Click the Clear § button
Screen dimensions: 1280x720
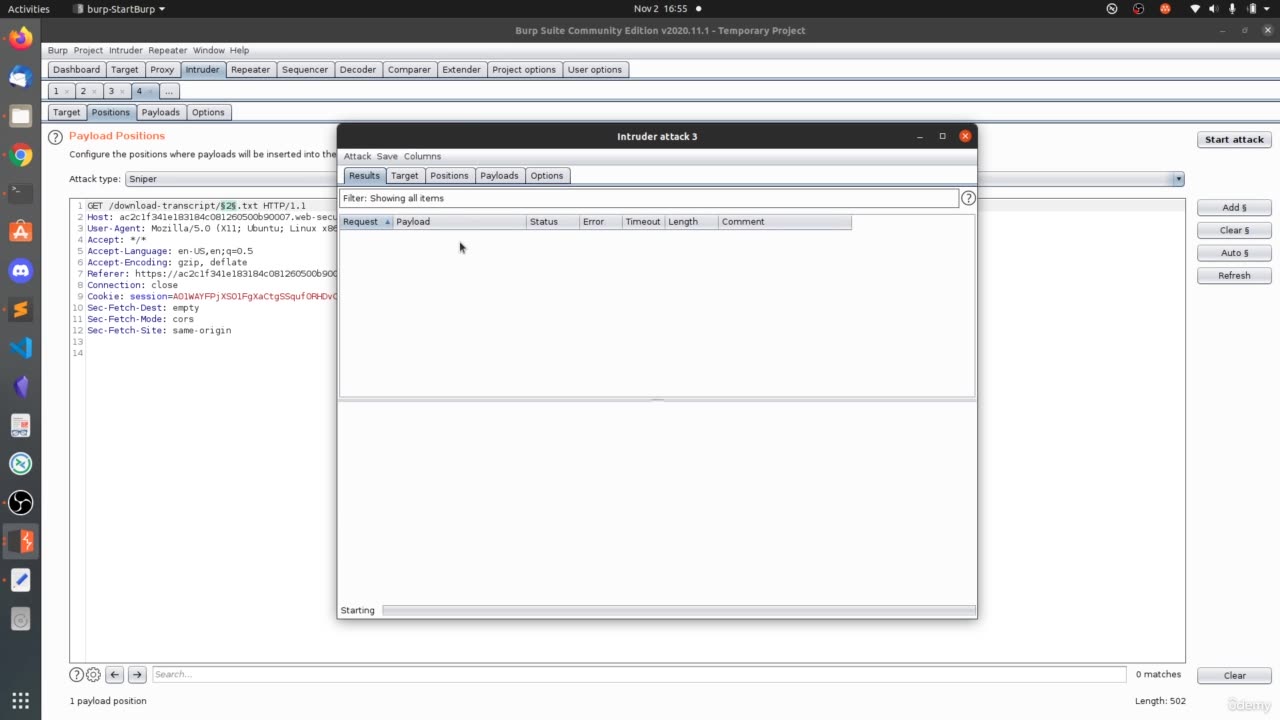[1234, 230]
